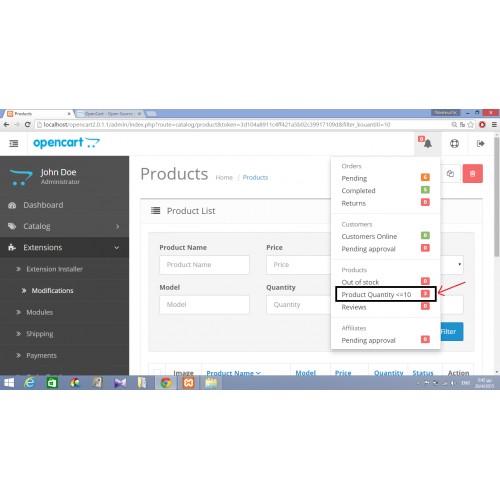Screen dimensions: 500x500
Task: Open Chrome from the Windows taskbar
Action: [166, 383]
